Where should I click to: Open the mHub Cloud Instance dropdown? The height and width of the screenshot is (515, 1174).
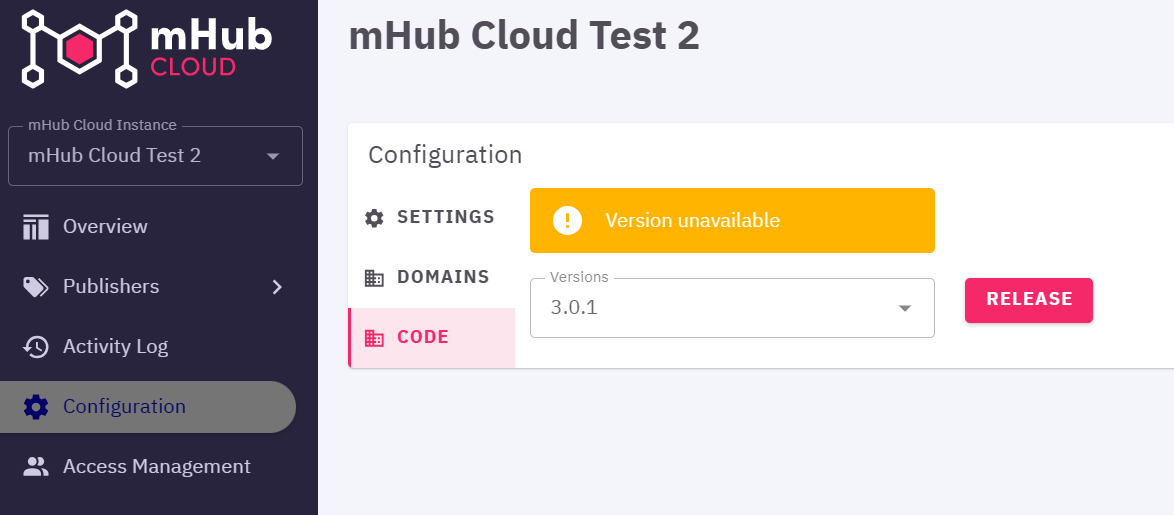click(x=155, y=156)
